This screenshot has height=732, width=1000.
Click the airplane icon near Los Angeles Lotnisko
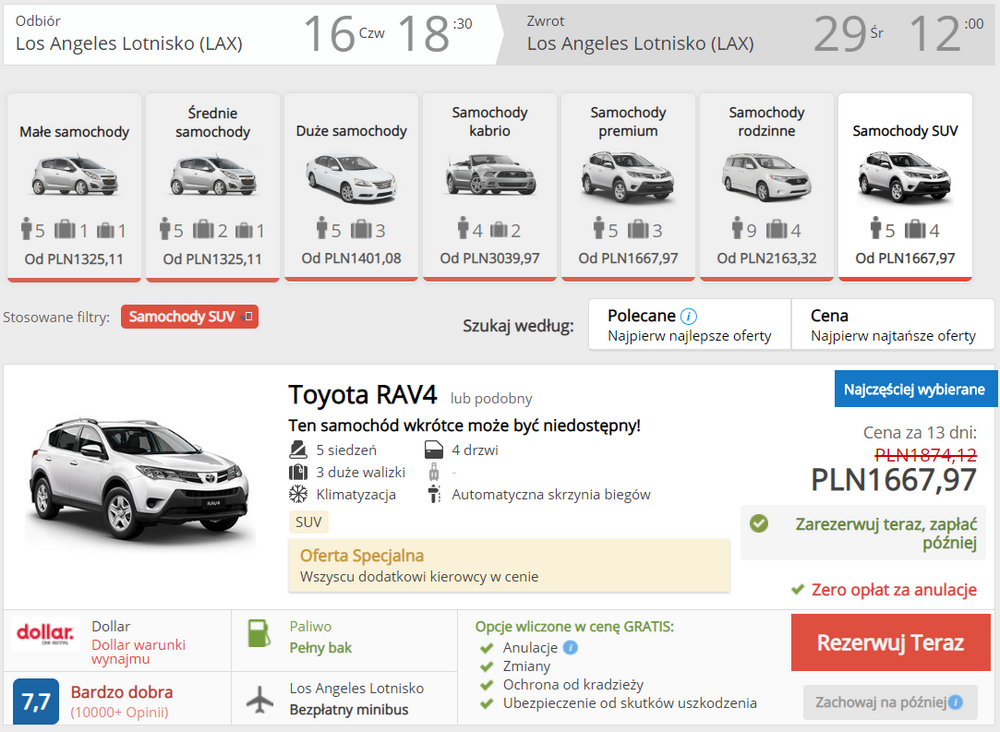[260, 699]
